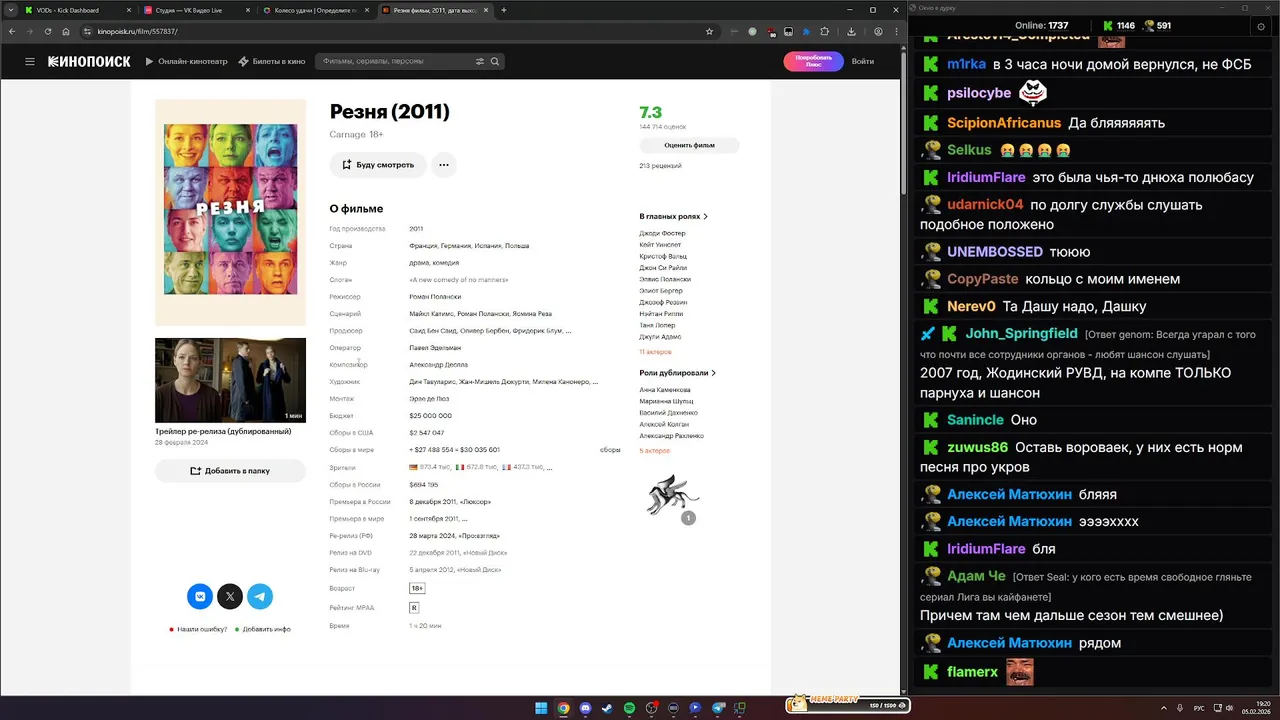The width and height of the screenshot is (1280, 720).
Task: Open the 11 актеров link
Action: coord(655,352)
